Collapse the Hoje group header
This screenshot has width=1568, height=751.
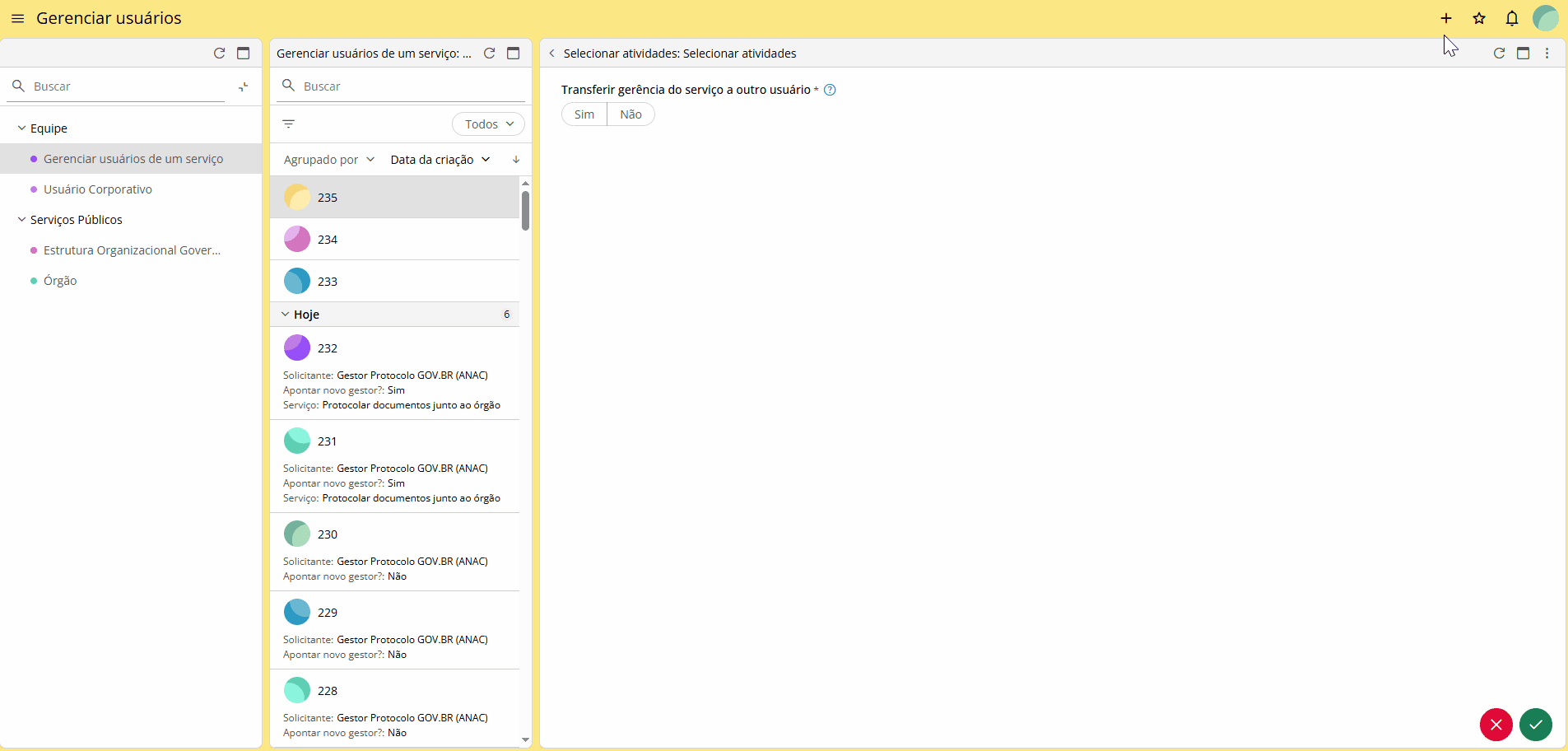click(x=285, y=315)
